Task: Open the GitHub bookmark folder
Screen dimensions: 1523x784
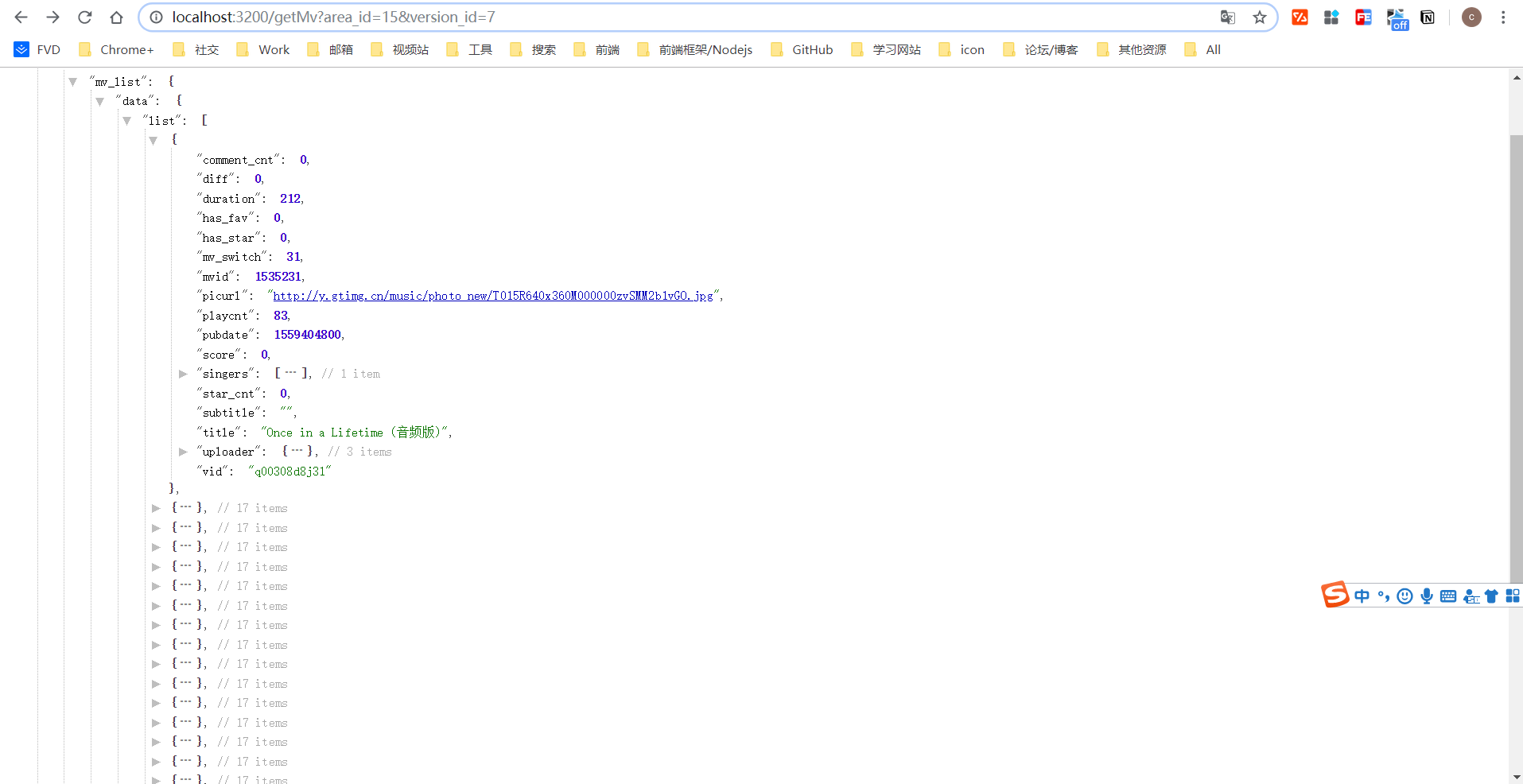Action: point(802,49)
